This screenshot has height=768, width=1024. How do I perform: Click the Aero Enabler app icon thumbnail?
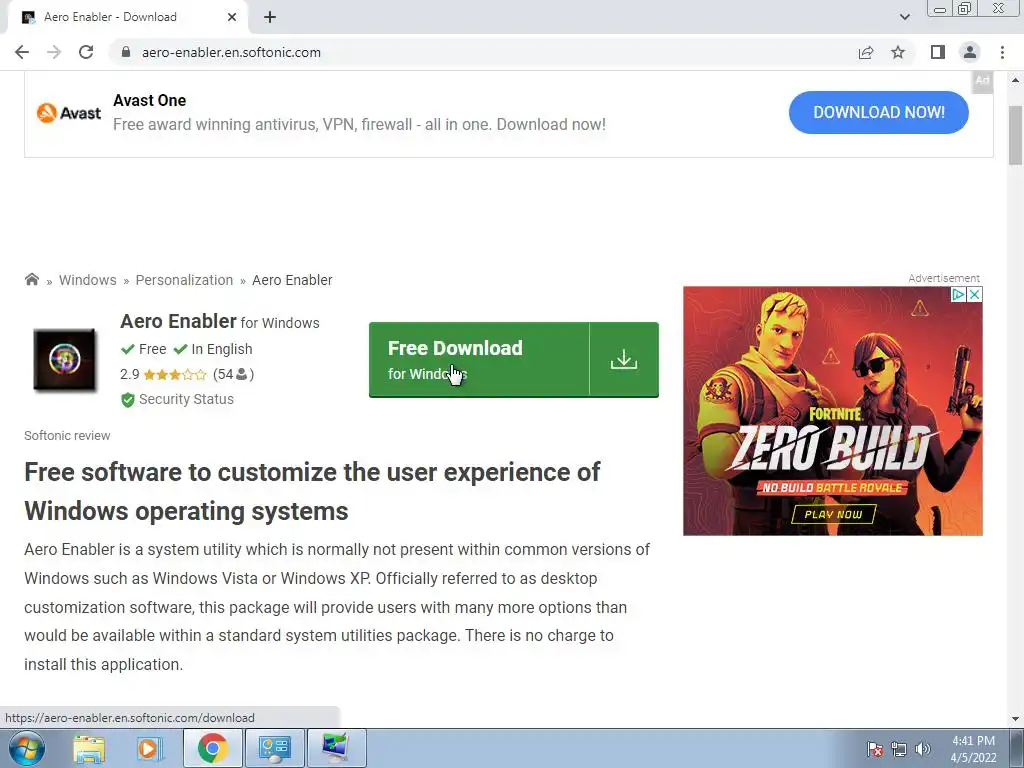tap(65, 359)
